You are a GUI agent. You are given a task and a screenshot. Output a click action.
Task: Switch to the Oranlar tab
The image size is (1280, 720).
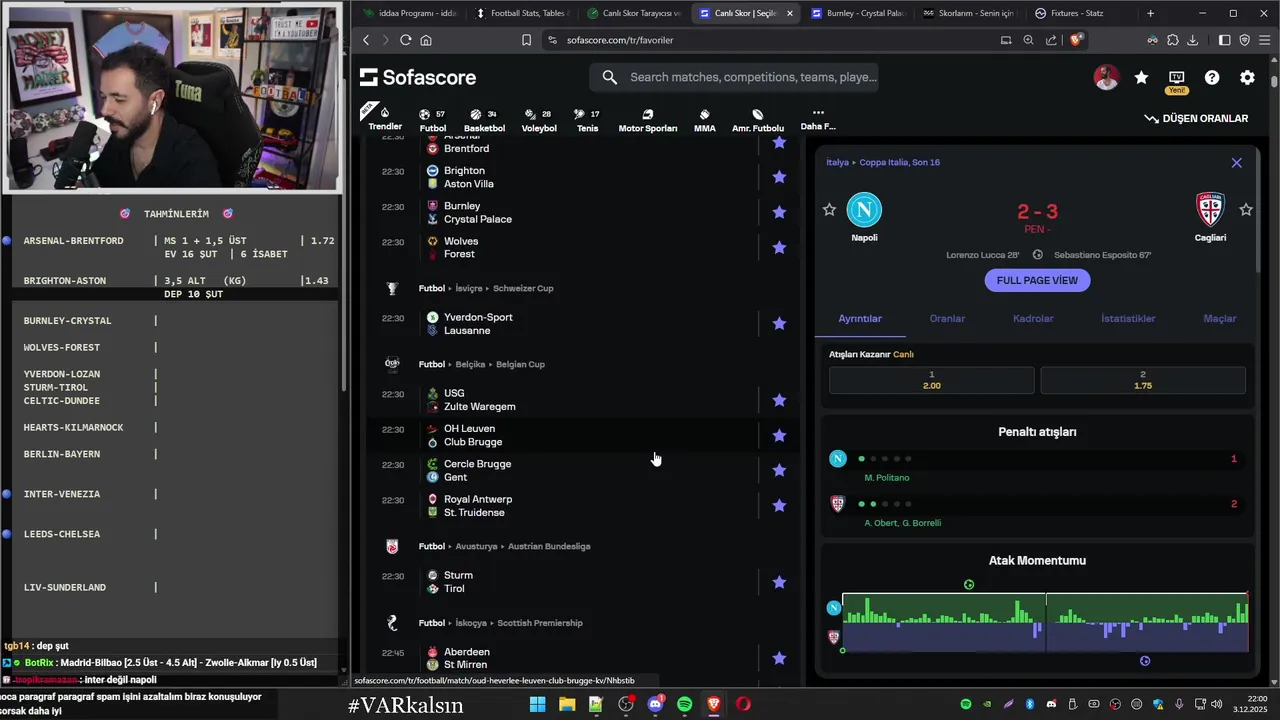[947, 318]
